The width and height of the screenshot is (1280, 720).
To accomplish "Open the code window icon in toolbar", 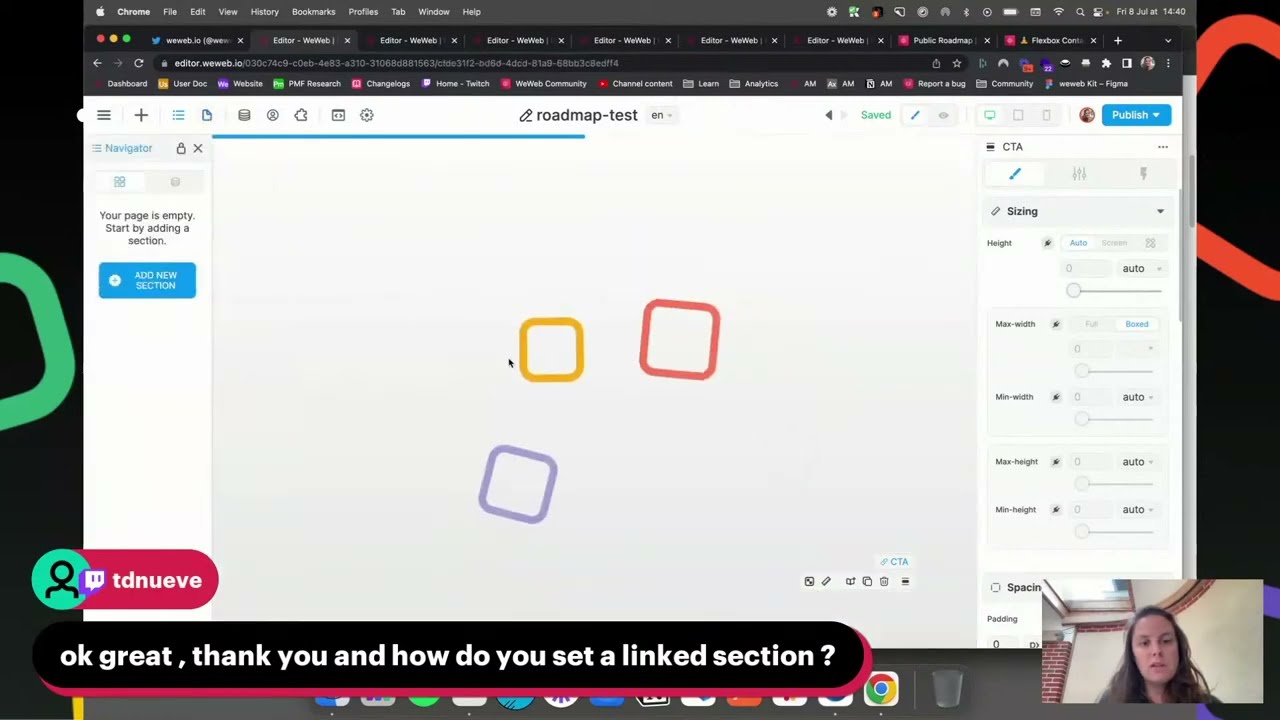I will 338,115.
